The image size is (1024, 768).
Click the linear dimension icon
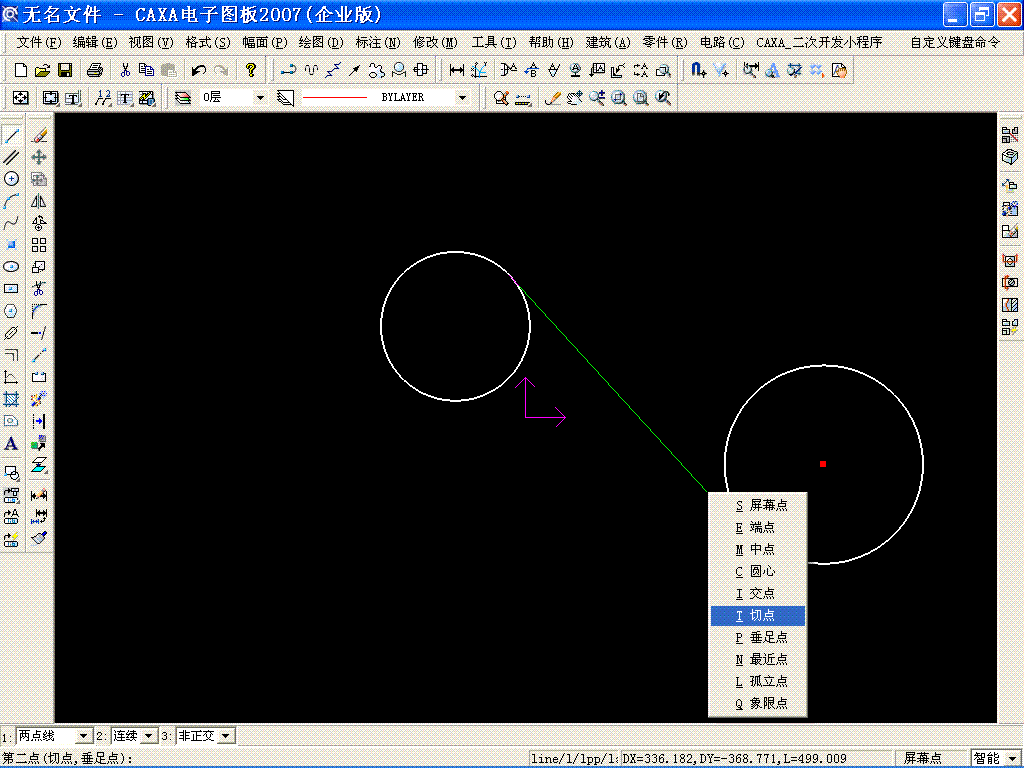(456, 70)
